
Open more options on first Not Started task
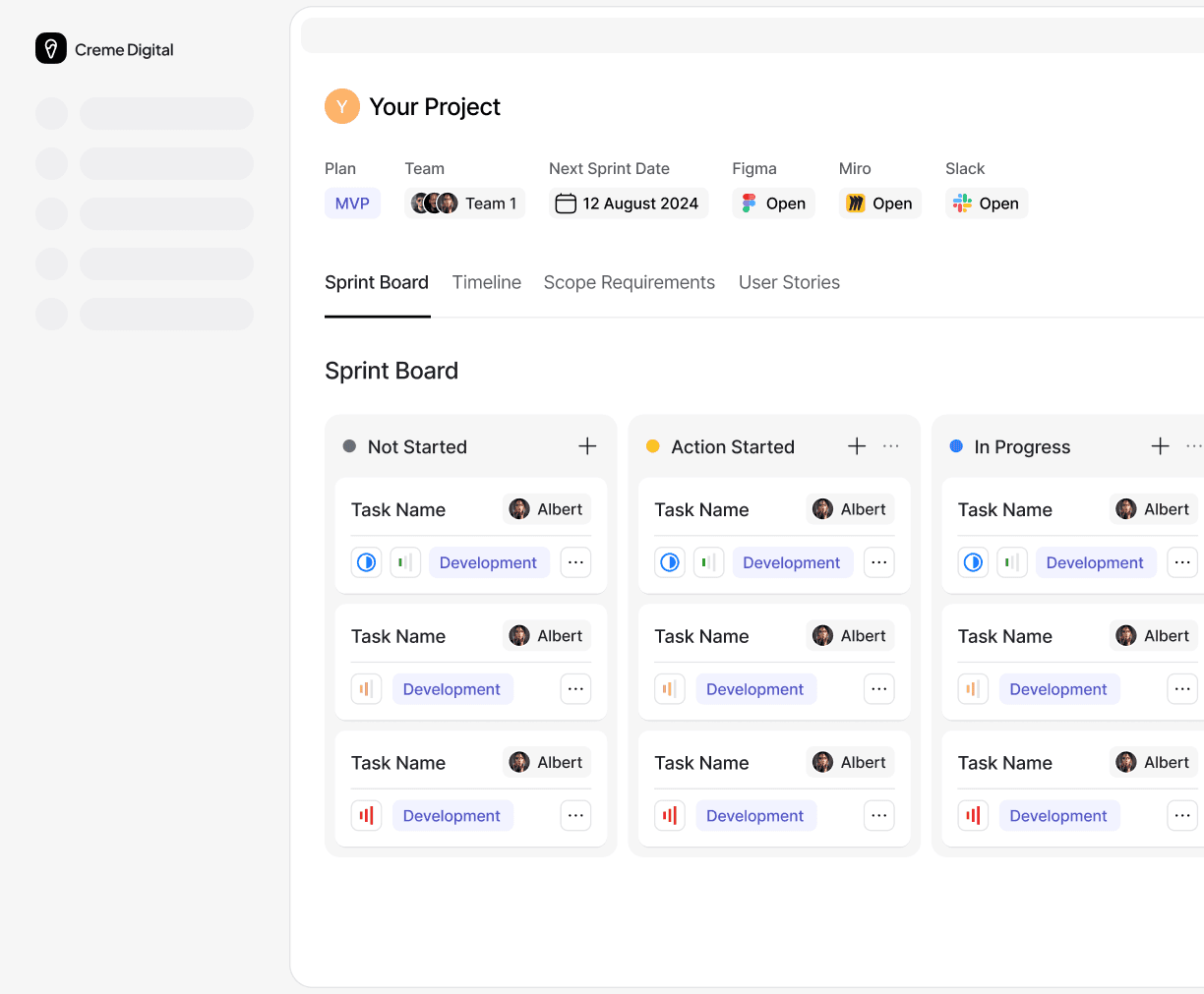point(575,562)
